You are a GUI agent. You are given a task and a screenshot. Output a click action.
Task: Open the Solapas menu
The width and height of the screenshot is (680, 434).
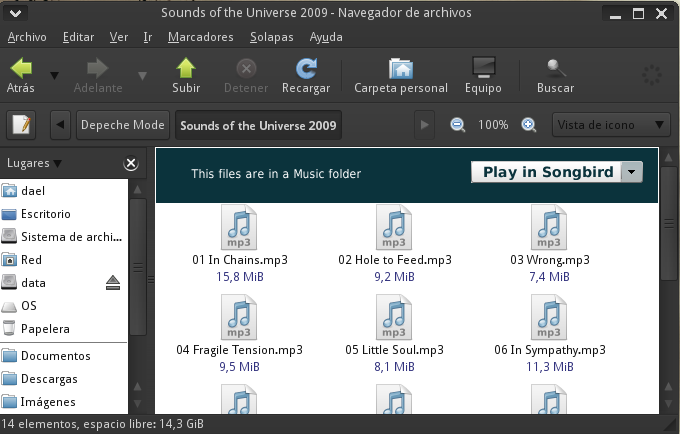click(271, 37)
